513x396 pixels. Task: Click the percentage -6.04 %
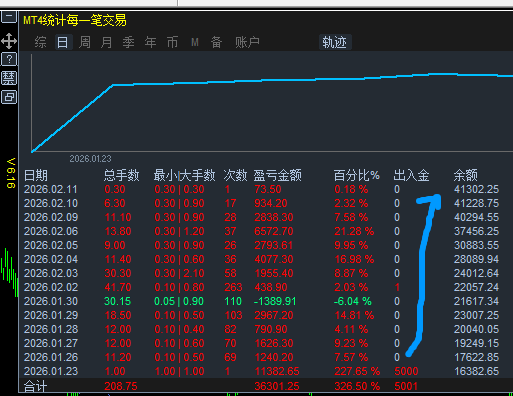pos(353,301)
